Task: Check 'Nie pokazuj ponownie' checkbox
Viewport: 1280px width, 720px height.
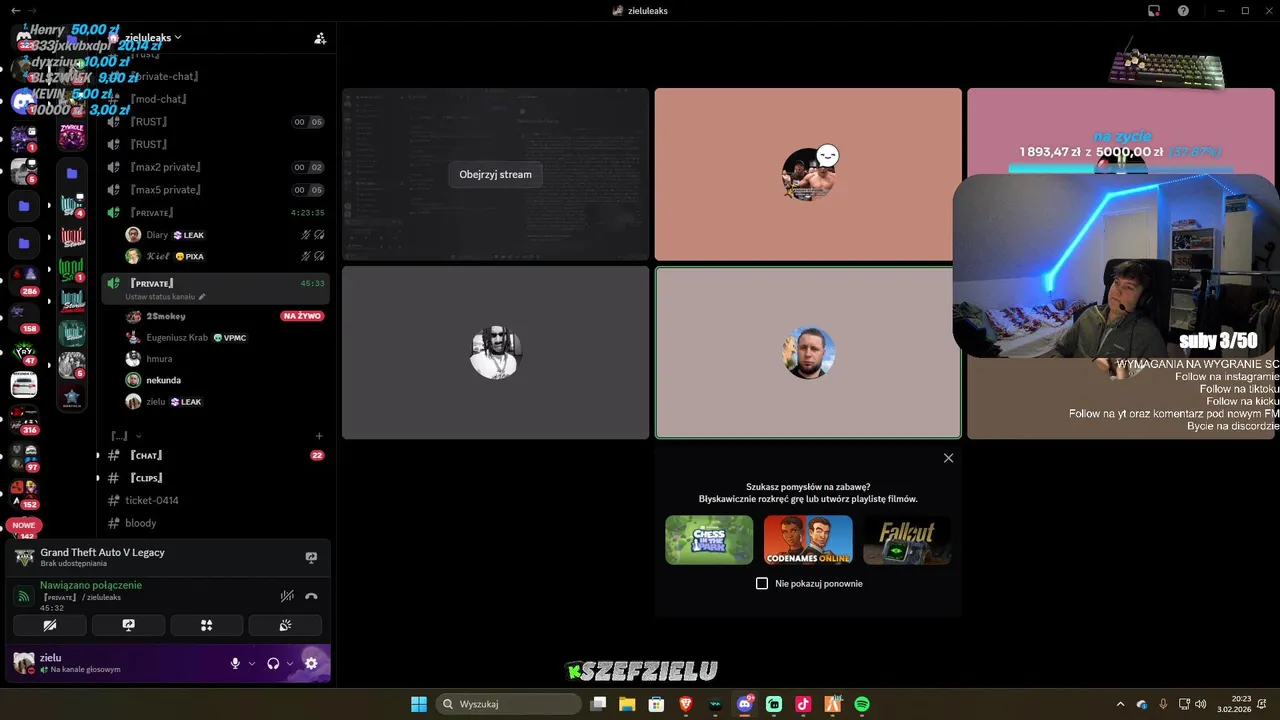Action: (x=762, y=583)
